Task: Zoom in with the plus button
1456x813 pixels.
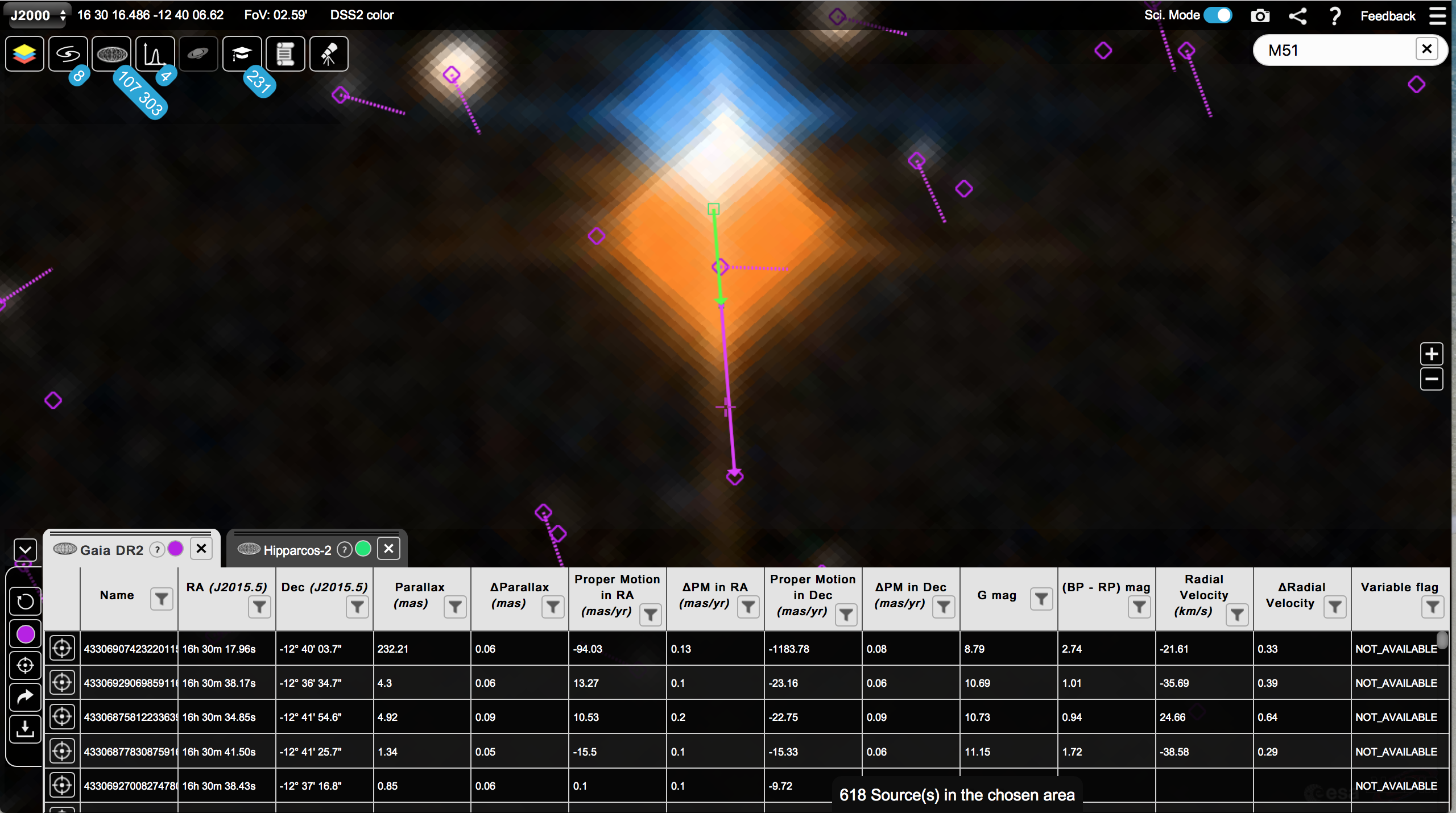Action: [x=1432, y=354]
